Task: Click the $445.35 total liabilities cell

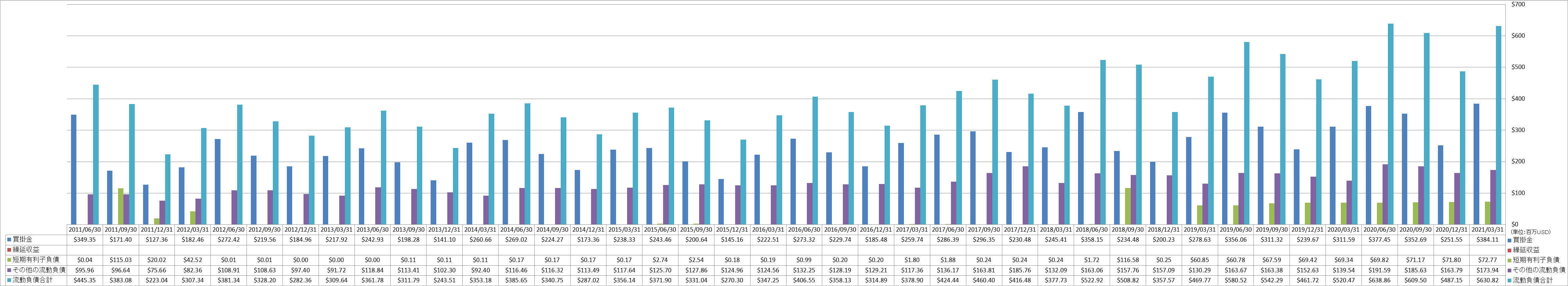Action: pos(85,280)
